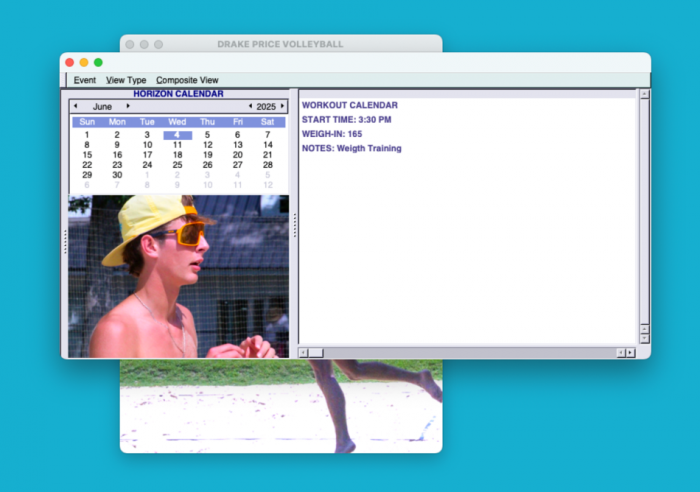Image resolution: width=700 pixels, height=492 pixels.
Task: Open the Event menu
Action: (x=85, y=80)
